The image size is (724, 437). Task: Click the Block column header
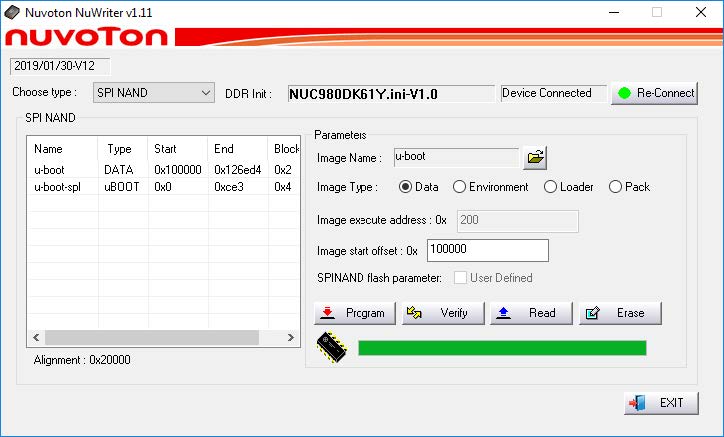click(284, 149)
